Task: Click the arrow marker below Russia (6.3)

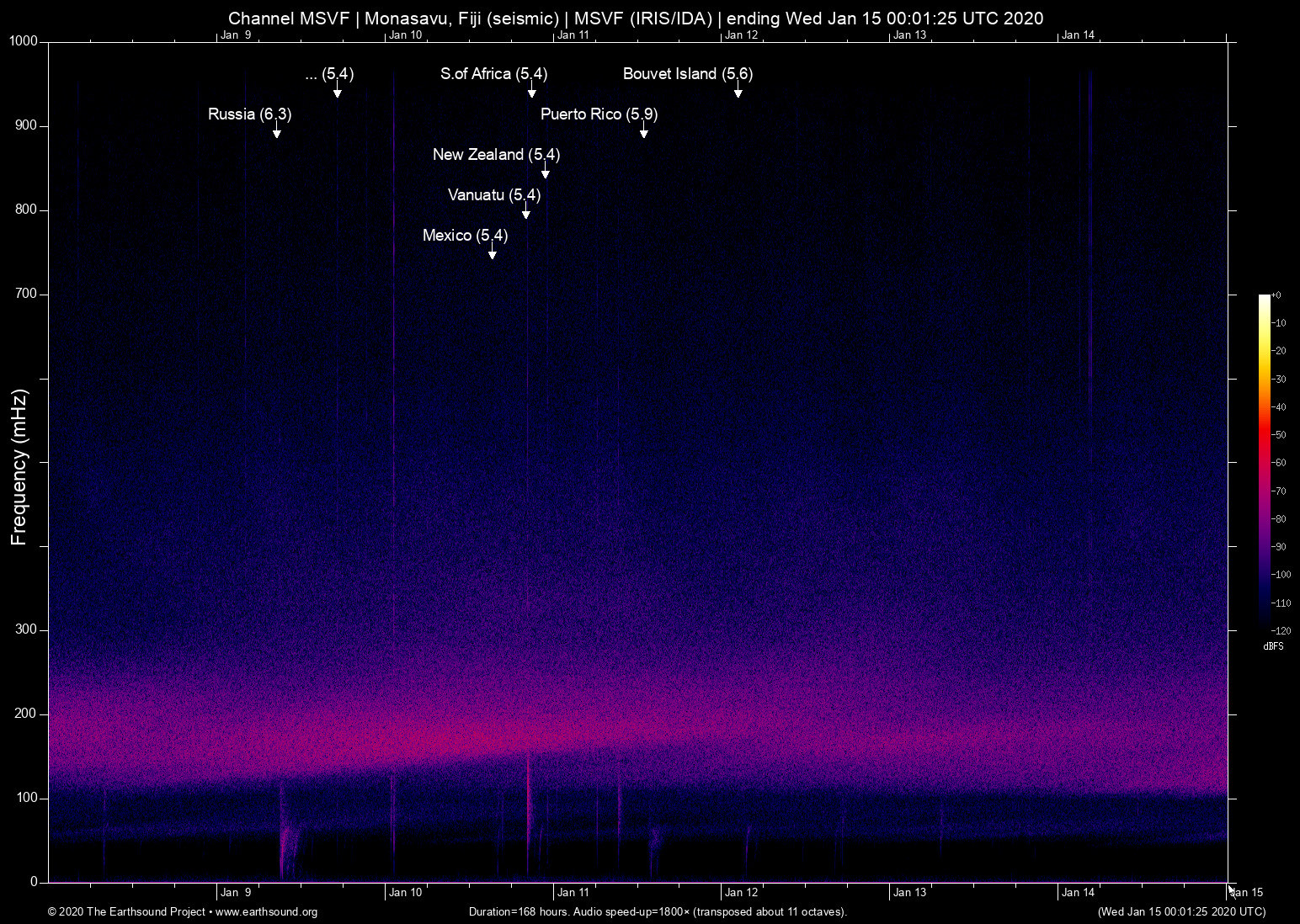Action: pos(276,131)
